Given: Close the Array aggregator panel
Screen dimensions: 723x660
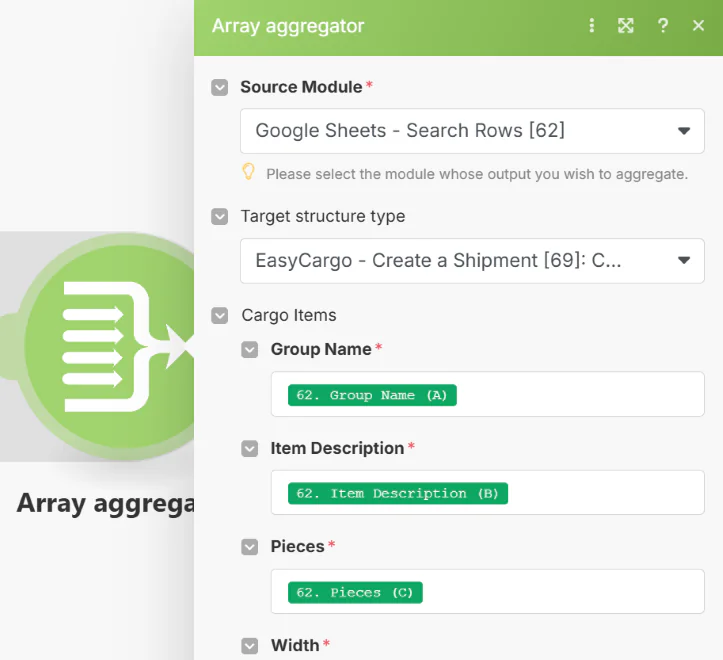Looking at the screenshot, I should (698, 25).
